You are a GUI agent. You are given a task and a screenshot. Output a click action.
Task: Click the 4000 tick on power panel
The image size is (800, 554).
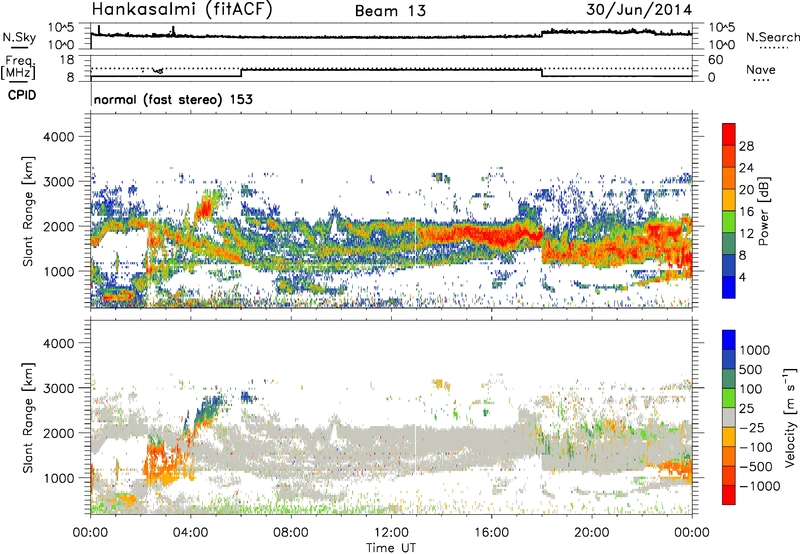click(x=58, y=137)
